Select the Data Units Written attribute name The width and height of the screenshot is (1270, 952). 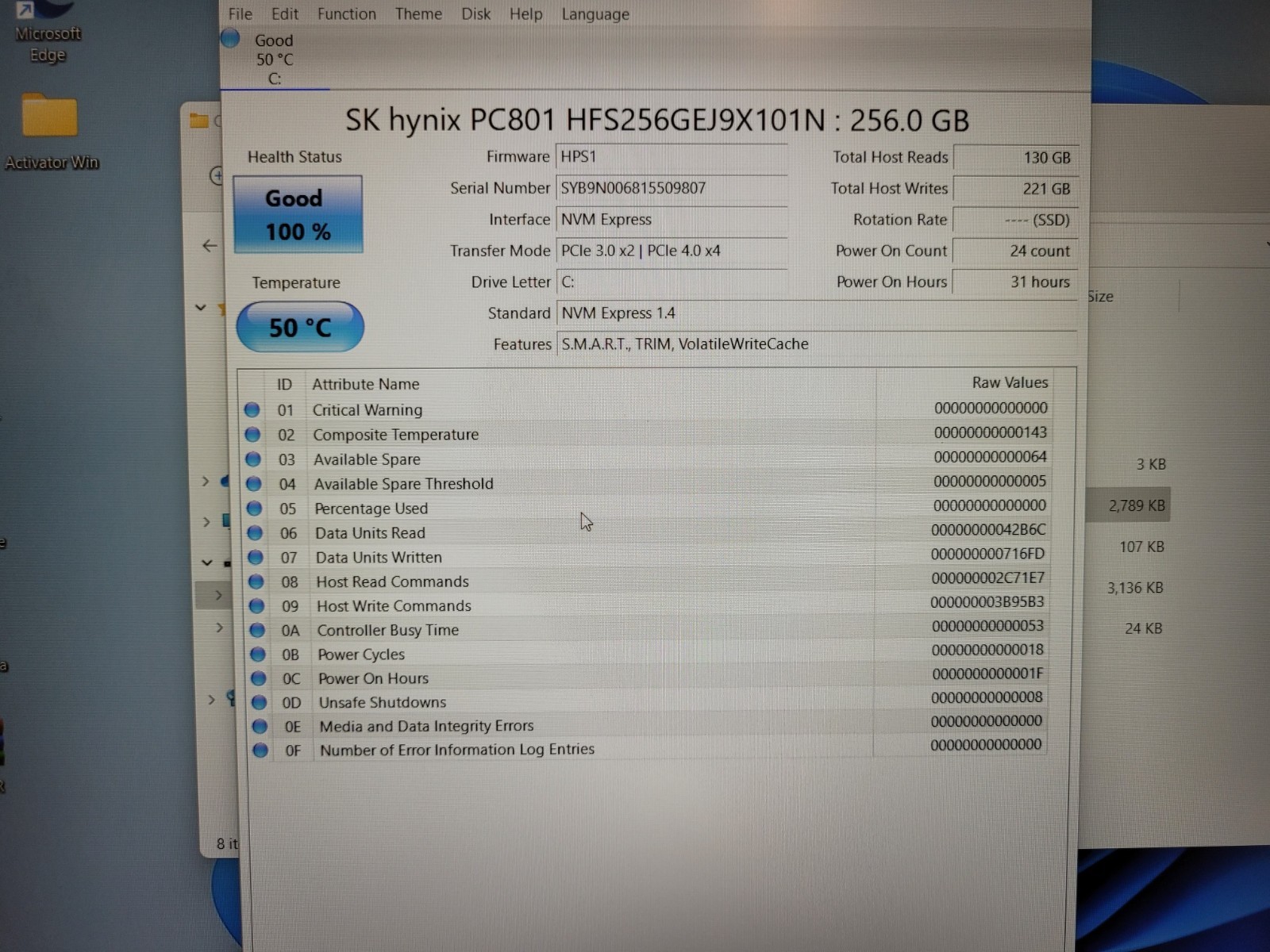click(379, 558)
